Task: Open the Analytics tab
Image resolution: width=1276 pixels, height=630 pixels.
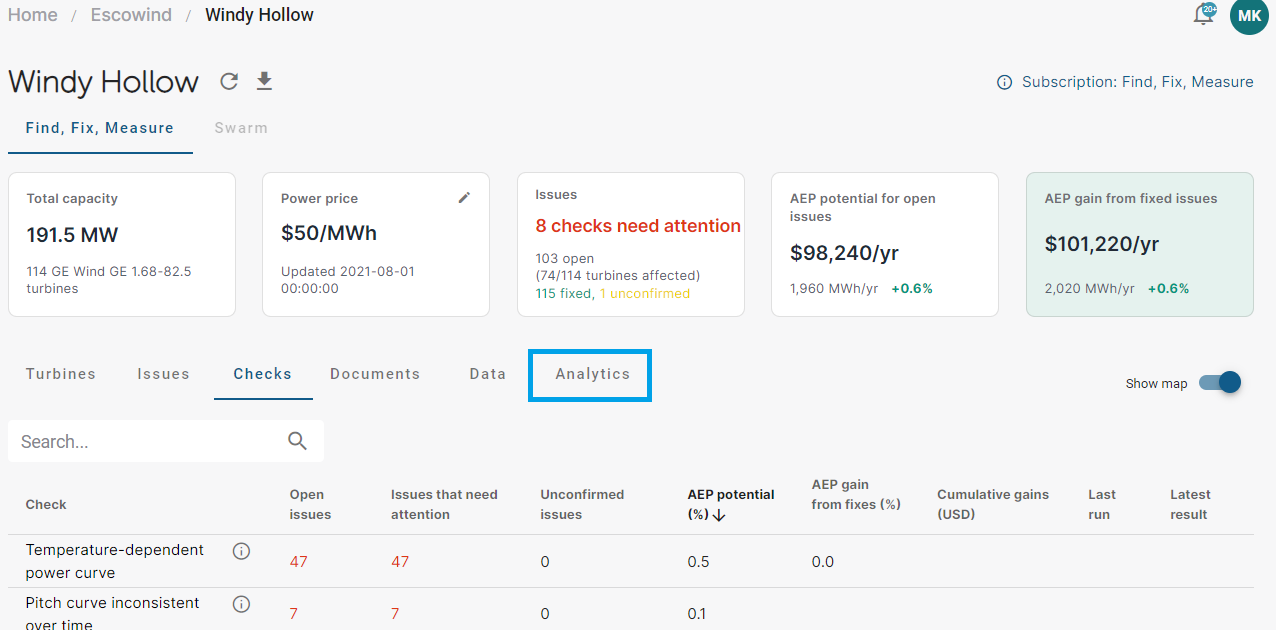Action: (593, 374)
